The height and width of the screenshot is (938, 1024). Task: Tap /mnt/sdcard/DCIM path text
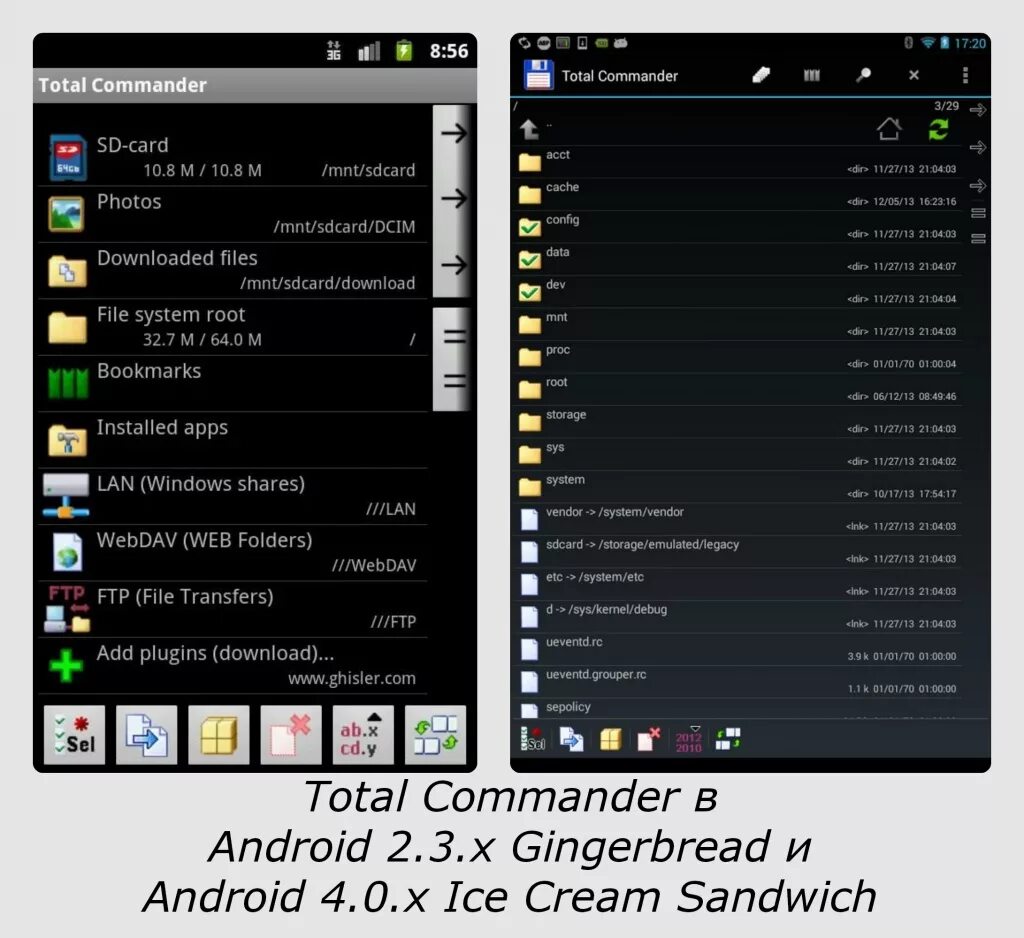tap(344, 227)
